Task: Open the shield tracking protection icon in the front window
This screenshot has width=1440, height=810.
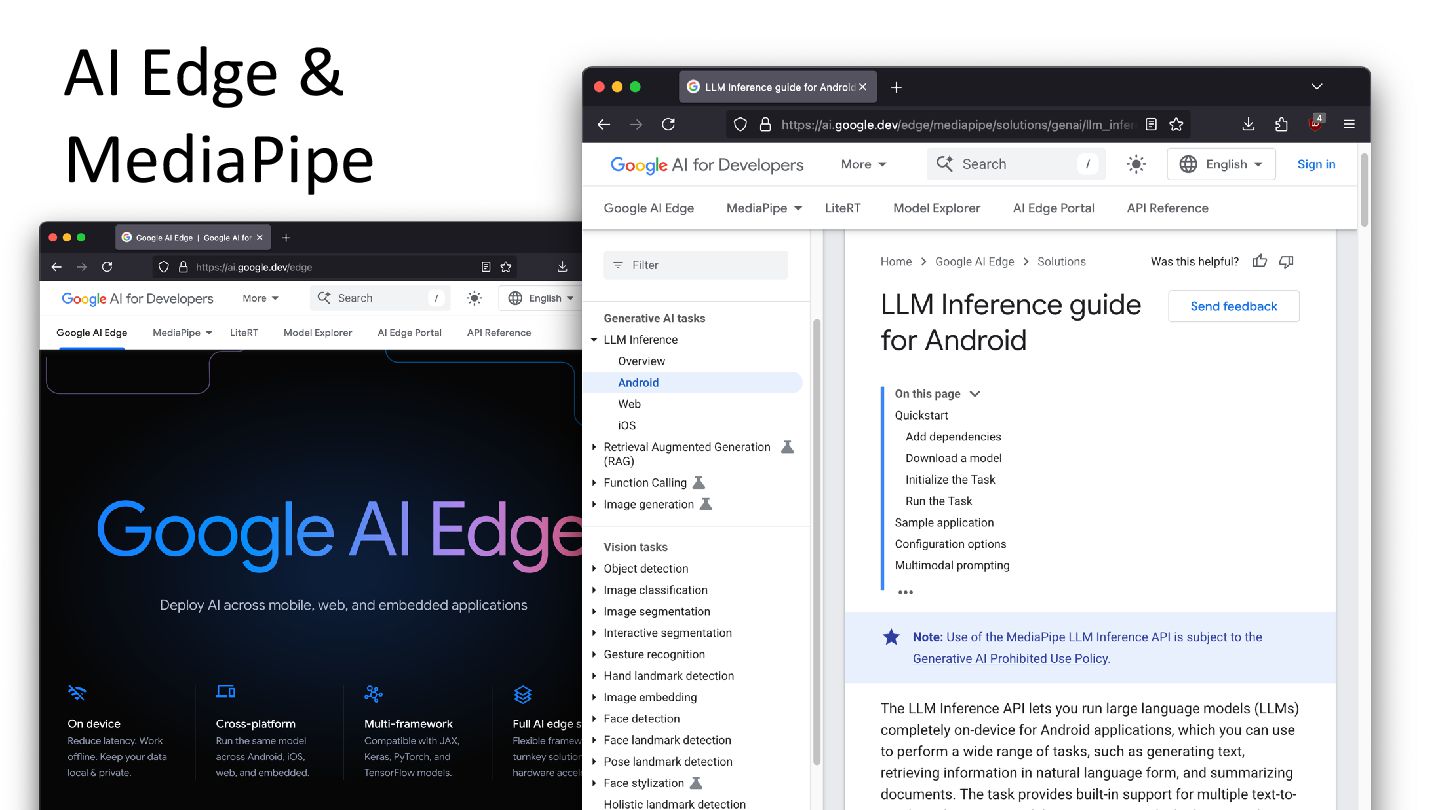Action: [740, 125]
